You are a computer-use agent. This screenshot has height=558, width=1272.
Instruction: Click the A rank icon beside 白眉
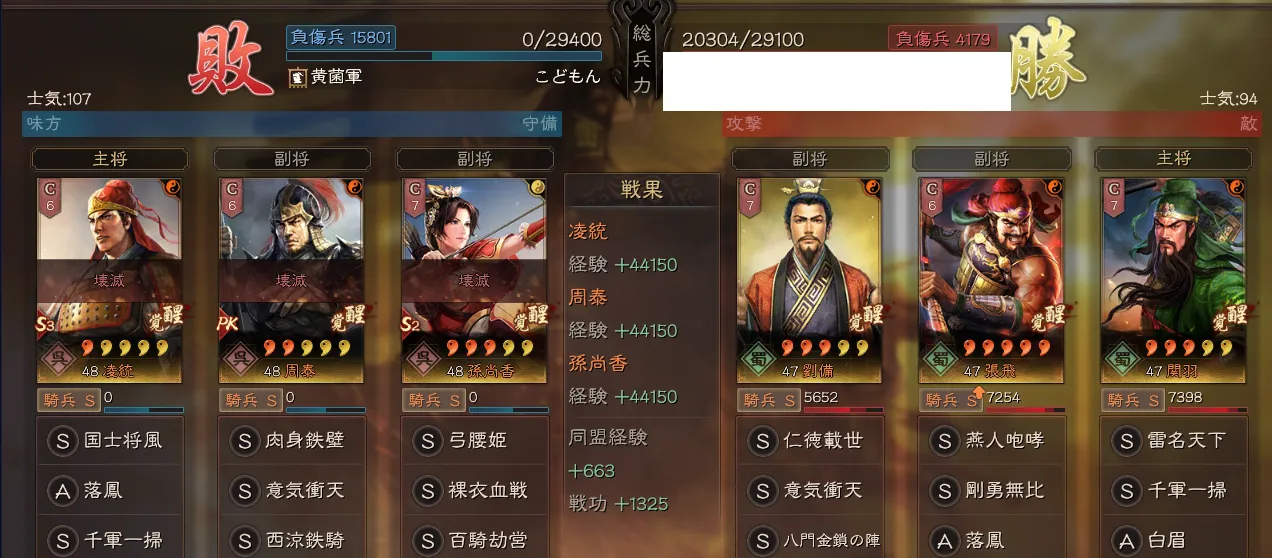[x=1126, y=540]
